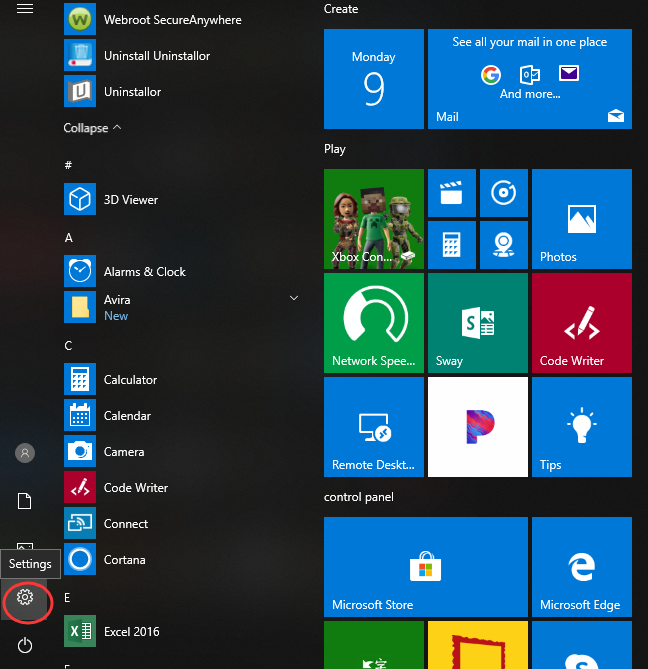This screenshot has height=669, width=648.
Task: Open Webroot SecureAnywhere app icon
Action: 80,20
